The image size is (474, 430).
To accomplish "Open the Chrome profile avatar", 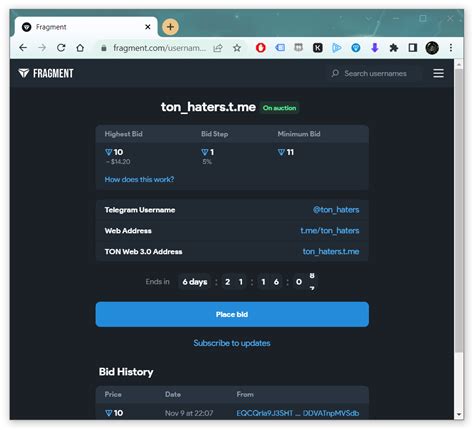I will [x=432, y=48].
